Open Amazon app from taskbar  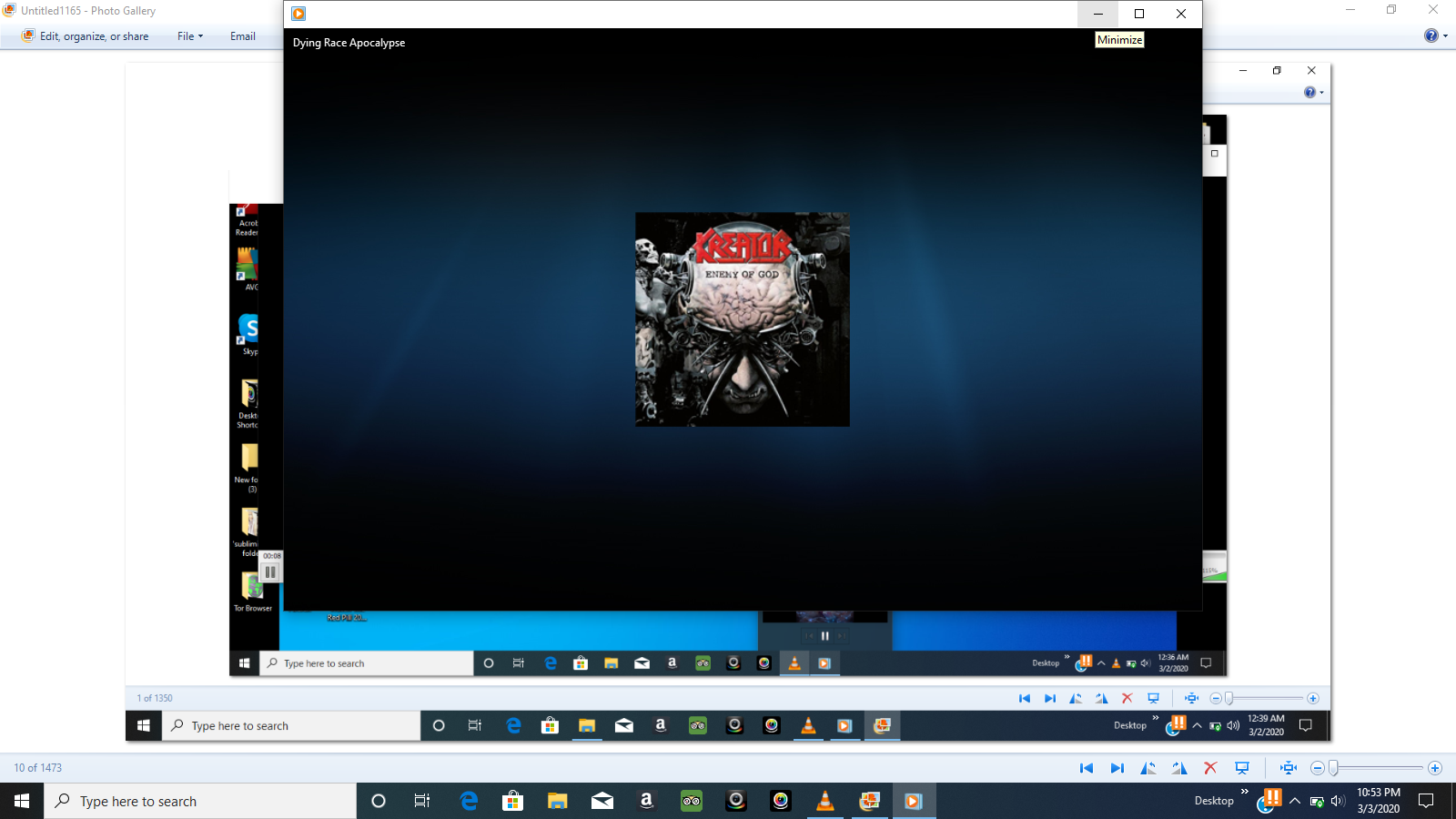coord(647,801)
